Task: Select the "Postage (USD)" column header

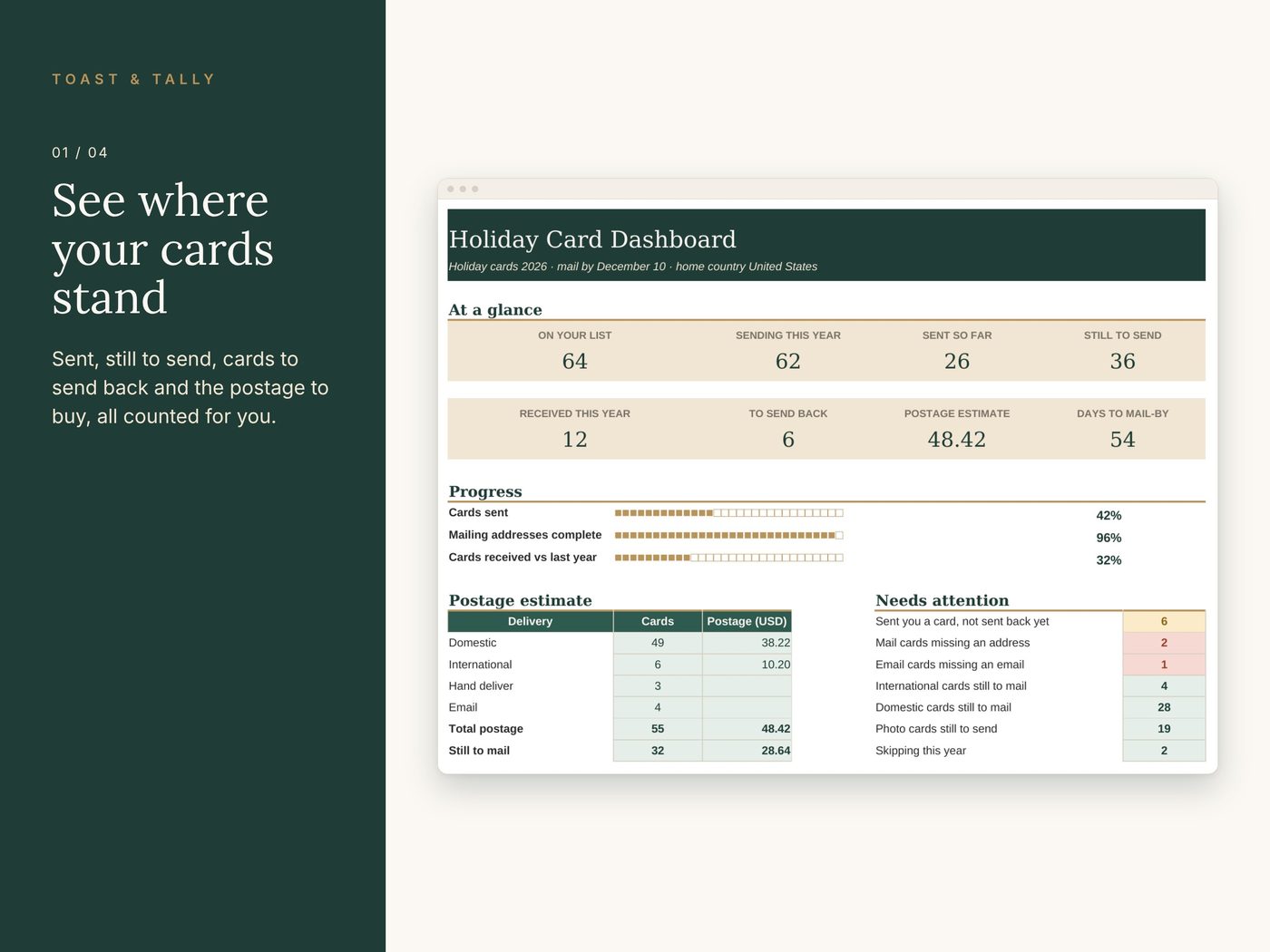Action: pos(747,621)
